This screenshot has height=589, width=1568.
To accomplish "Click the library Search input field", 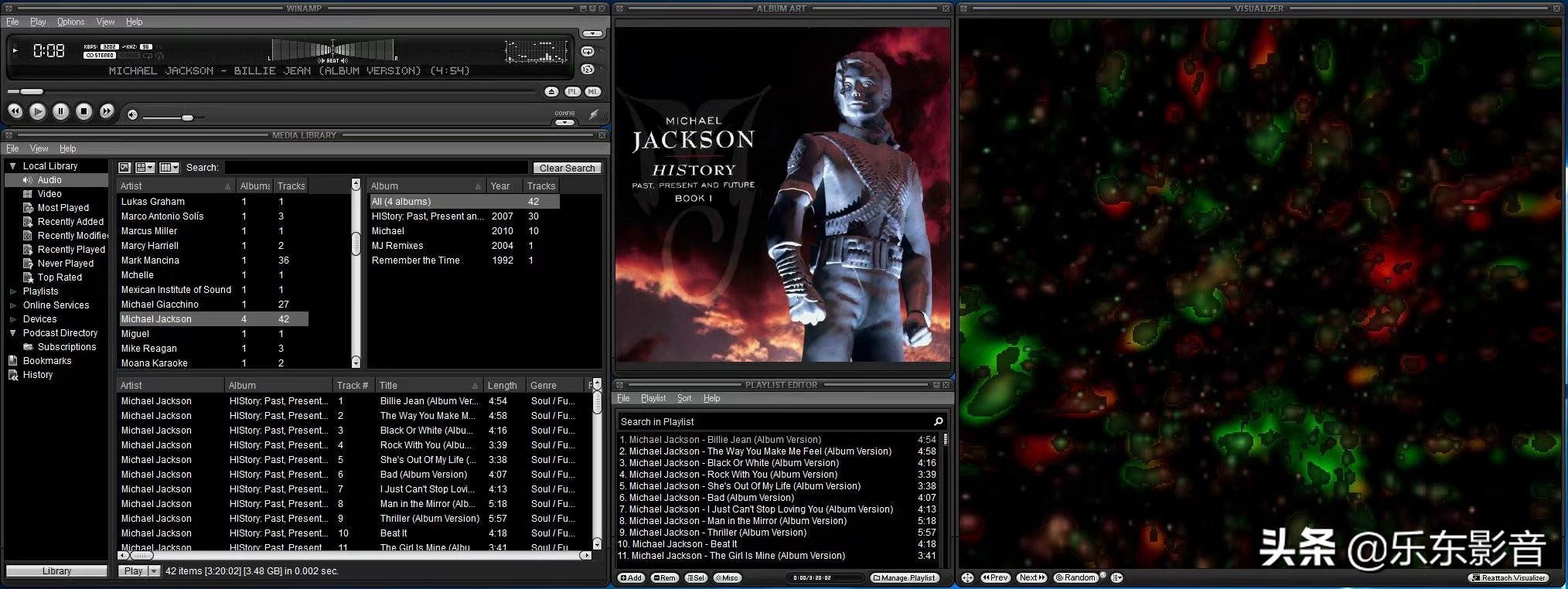I will pyautogui.click(x=376, y=168).
